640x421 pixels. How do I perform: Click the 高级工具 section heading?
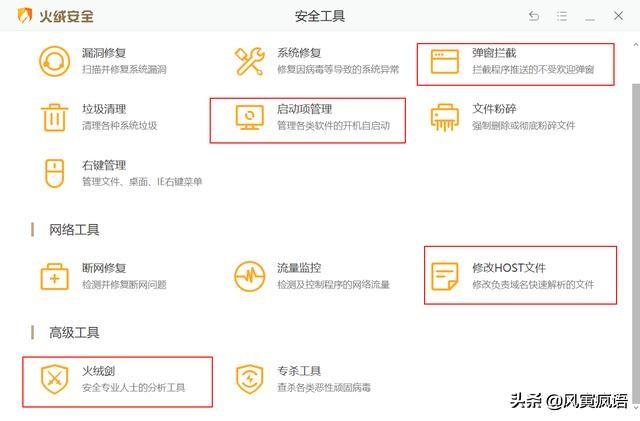pos(74,333)
